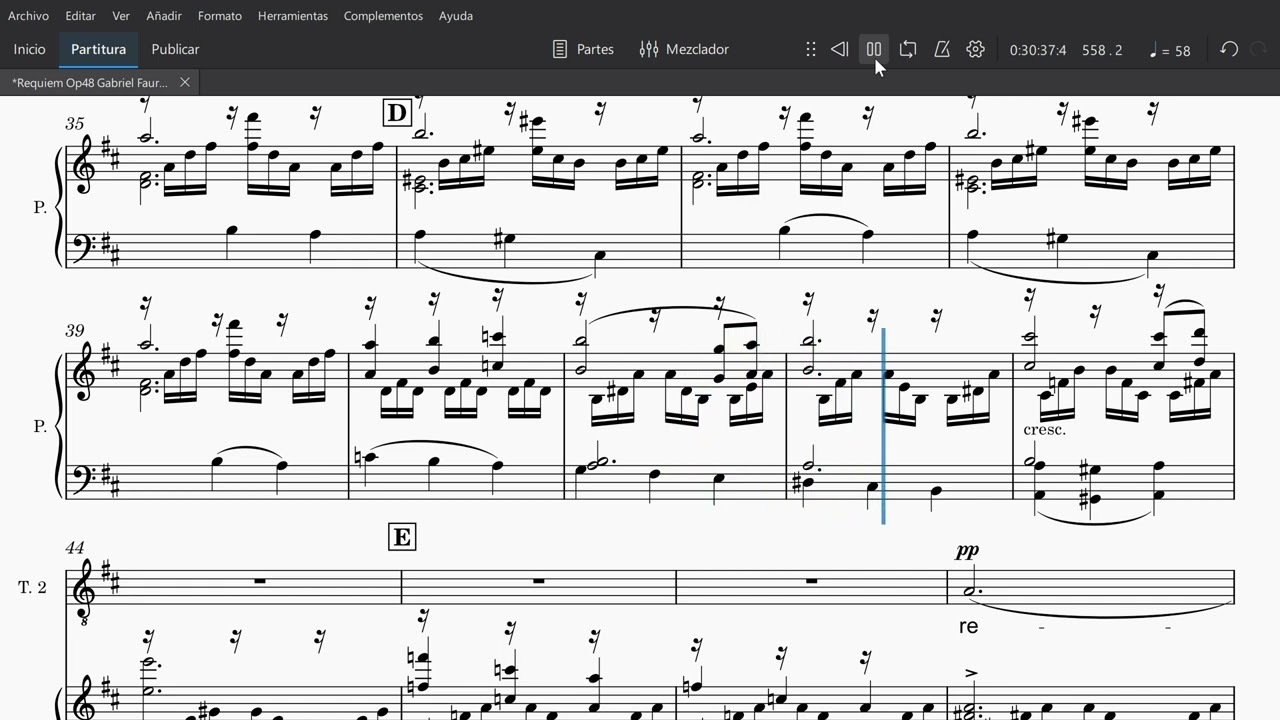This screenshot has width=1280, height=720.
Task: Select the P. instrument label in the first system
Action: tap(40, 207)
